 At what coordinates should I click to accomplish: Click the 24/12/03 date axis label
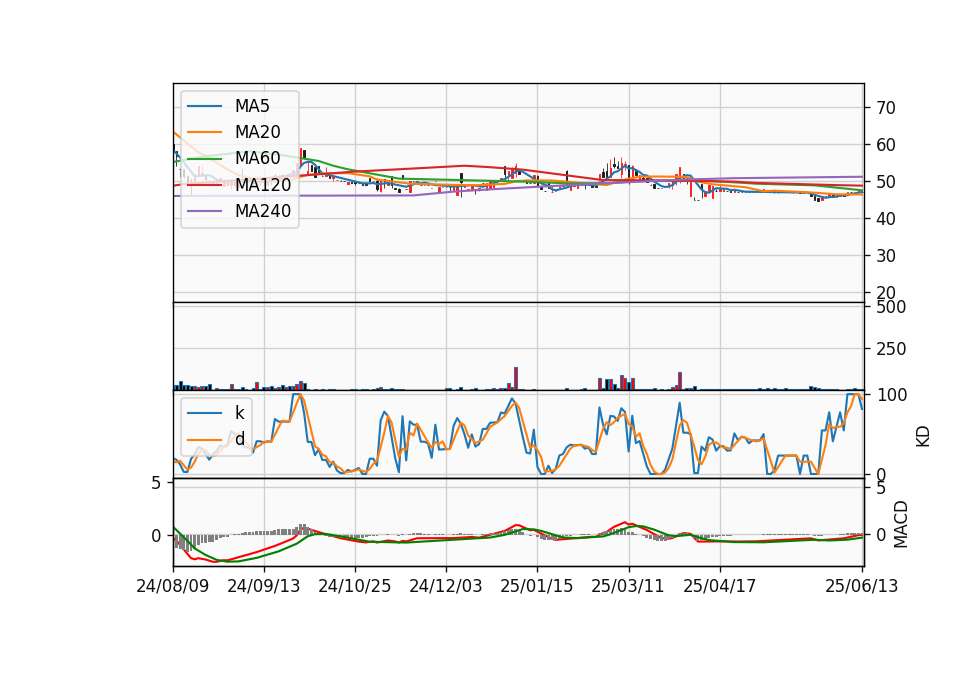click(446, 586)
